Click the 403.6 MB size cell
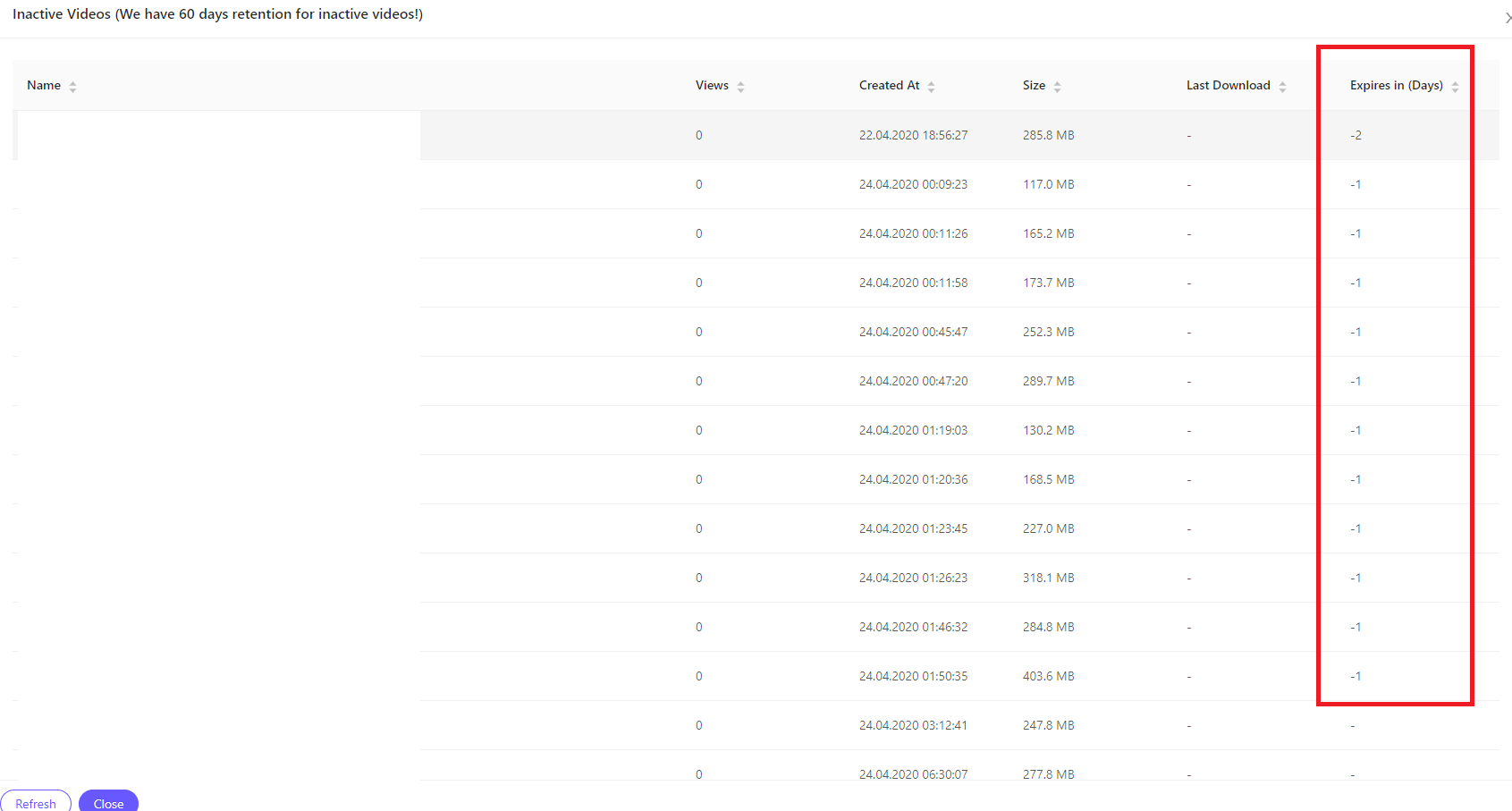1512x811 pixels. click(x=1048, y=676)
